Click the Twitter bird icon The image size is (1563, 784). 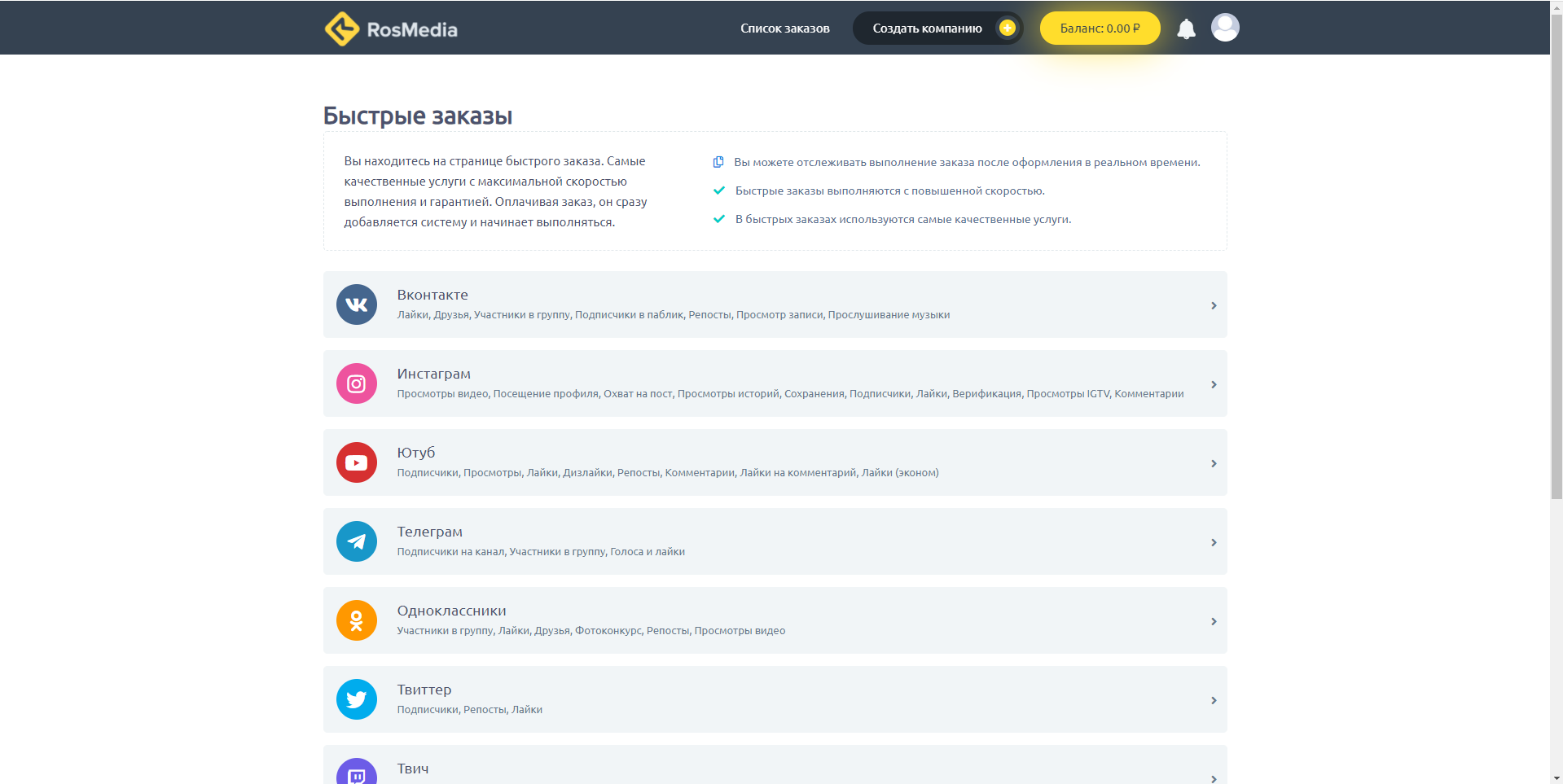(x=357, y=699)
